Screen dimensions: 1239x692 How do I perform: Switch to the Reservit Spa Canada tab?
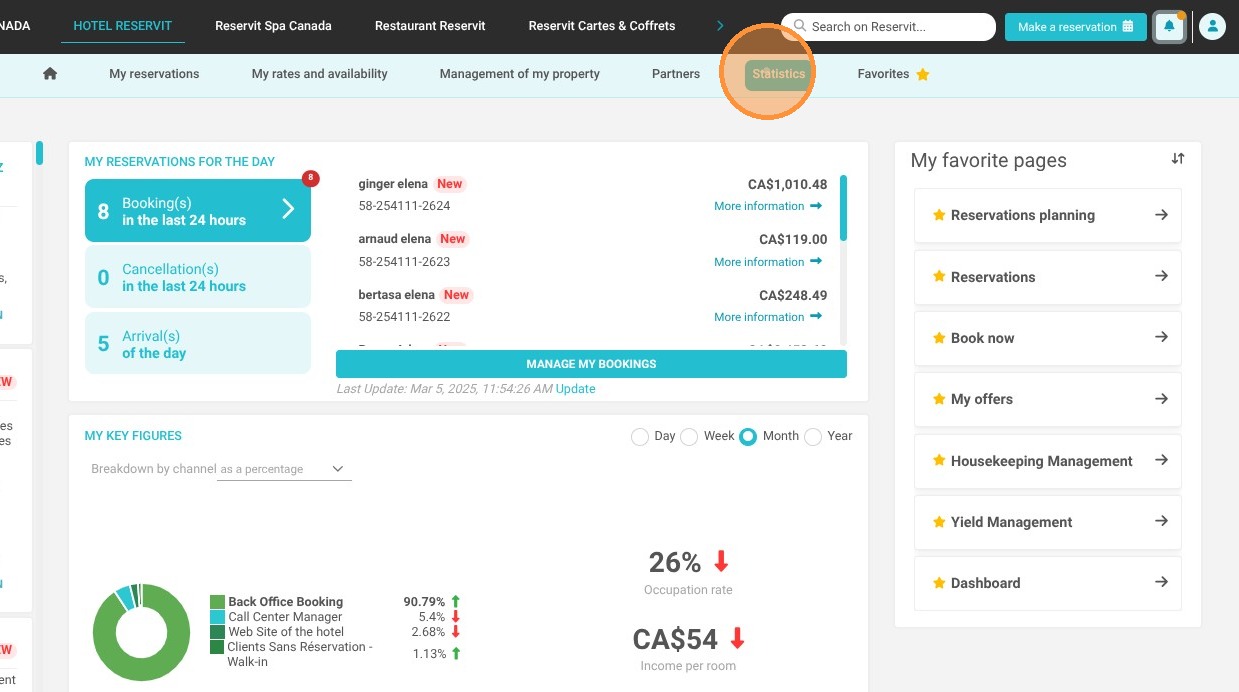273,26
